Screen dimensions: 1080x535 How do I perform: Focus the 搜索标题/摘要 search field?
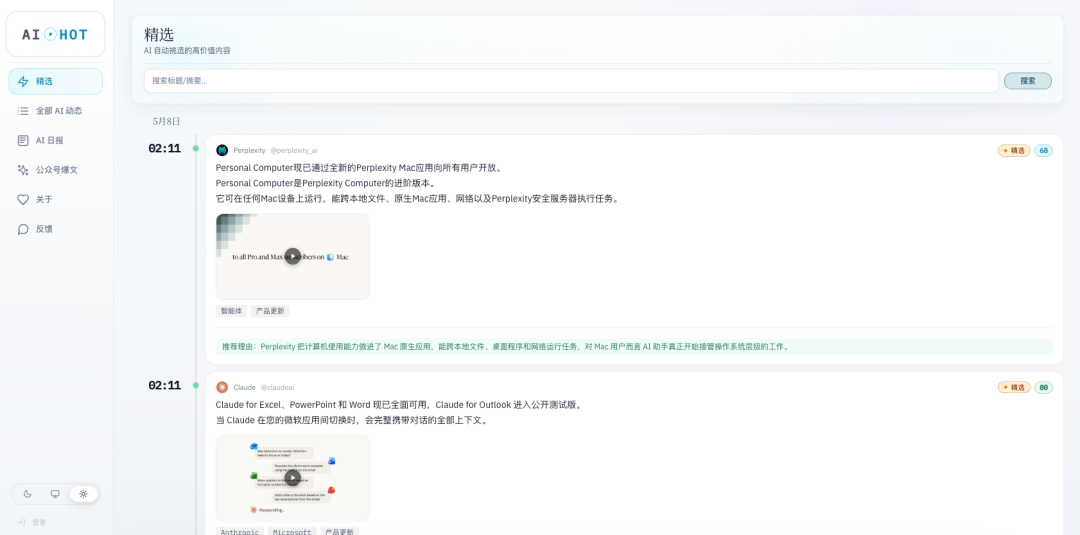pyautogui.click(x=571, y=81)
